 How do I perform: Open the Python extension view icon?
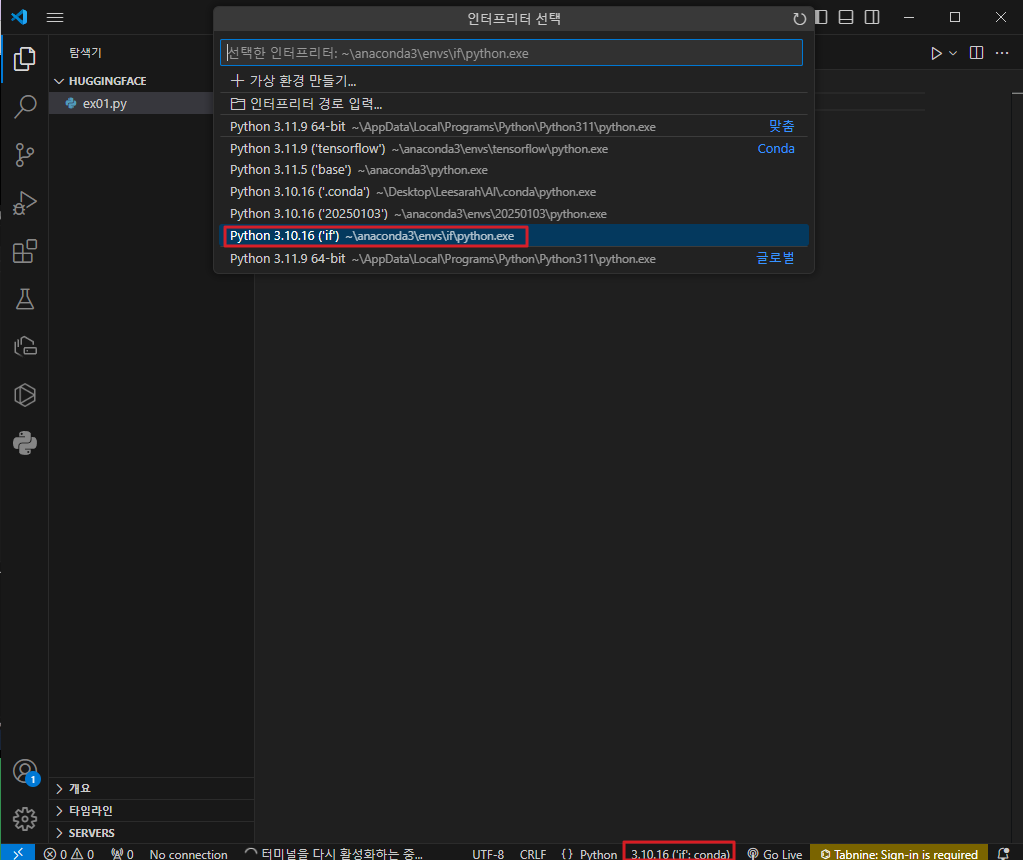tap(25, 443)
